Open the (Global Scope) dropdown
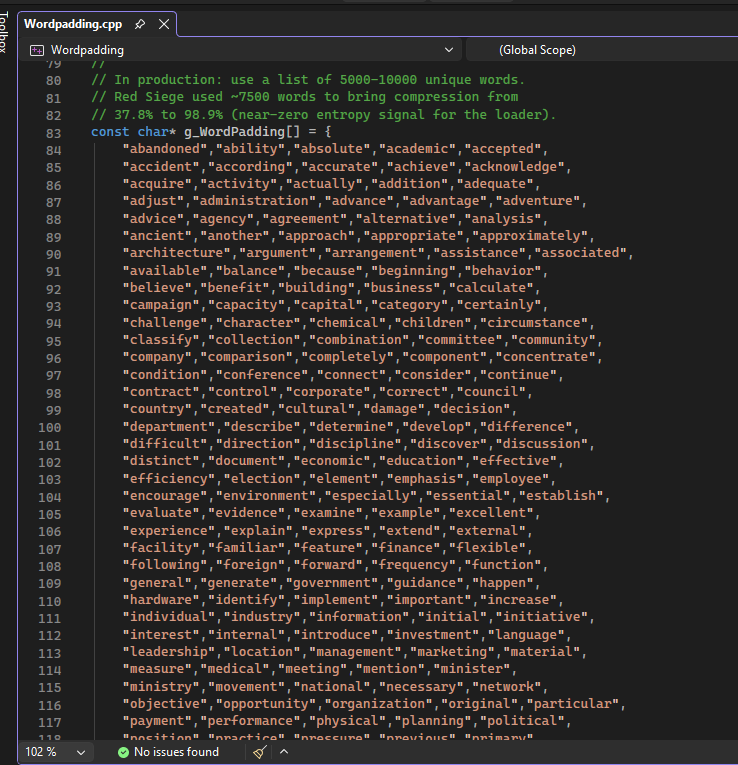 tap(602, 50)
